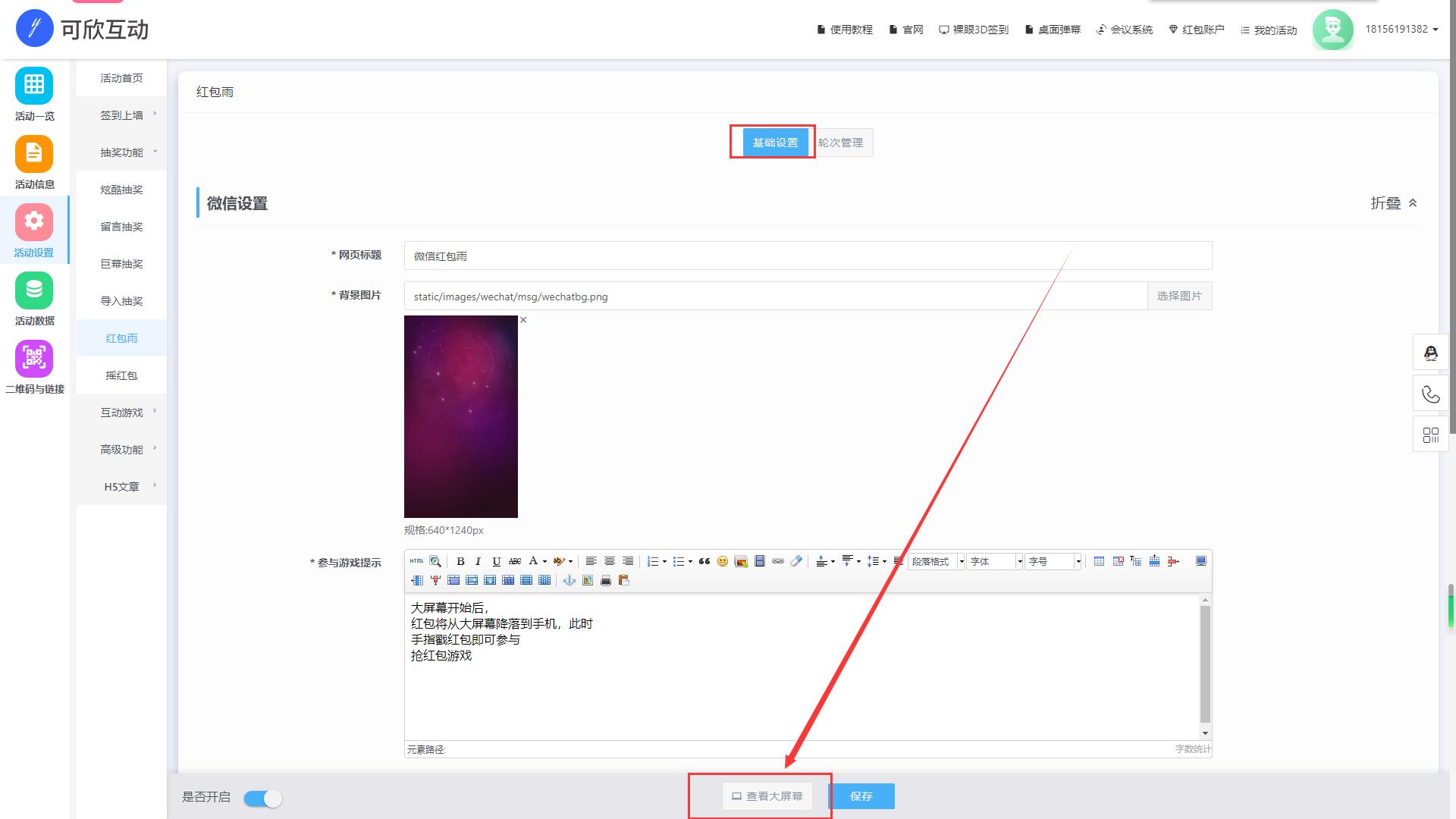Open the QQ customer service icon
Viewport: 1456px width, 819px height.
(x=1431, y=353)
